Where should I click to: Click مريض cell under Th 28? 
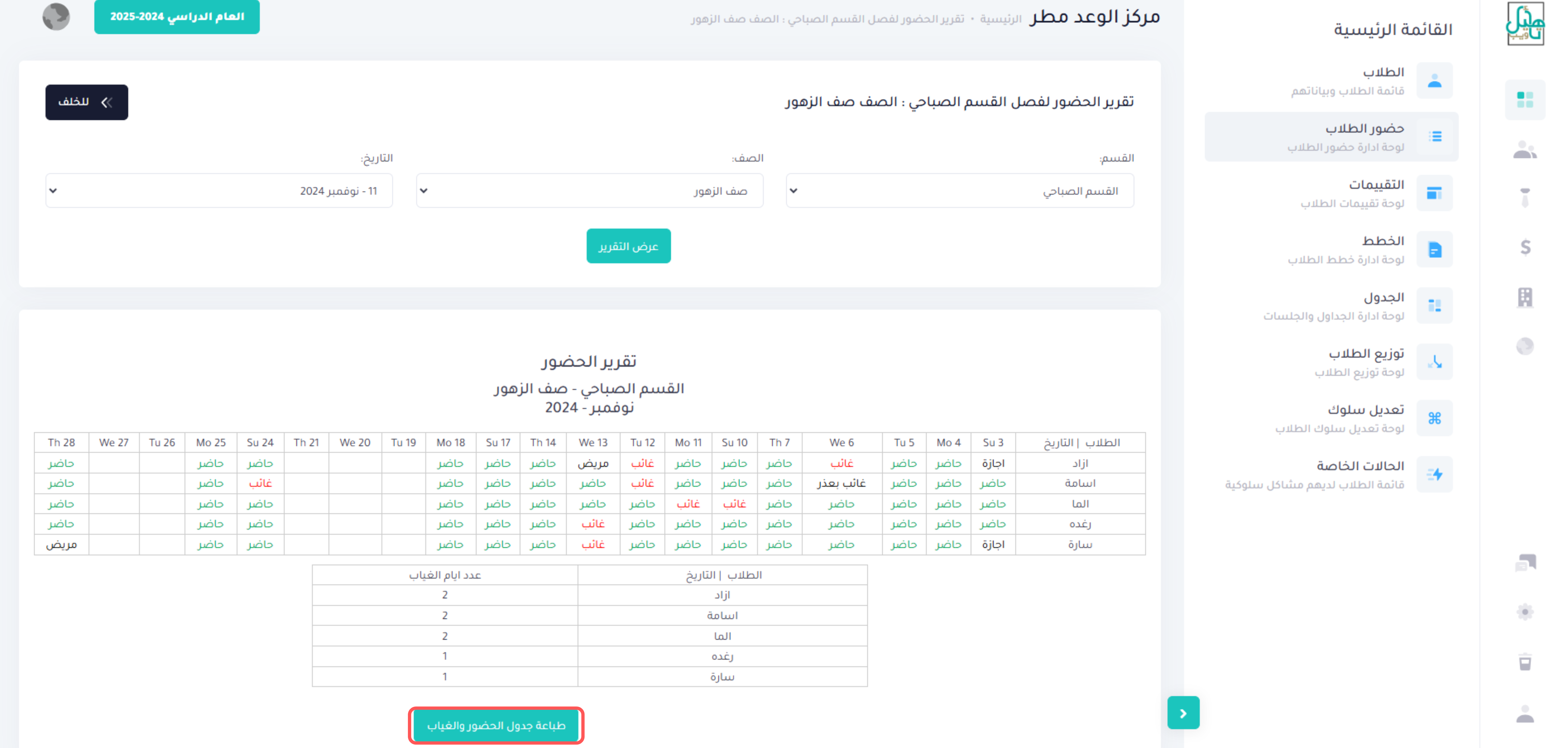click(61, 545)
